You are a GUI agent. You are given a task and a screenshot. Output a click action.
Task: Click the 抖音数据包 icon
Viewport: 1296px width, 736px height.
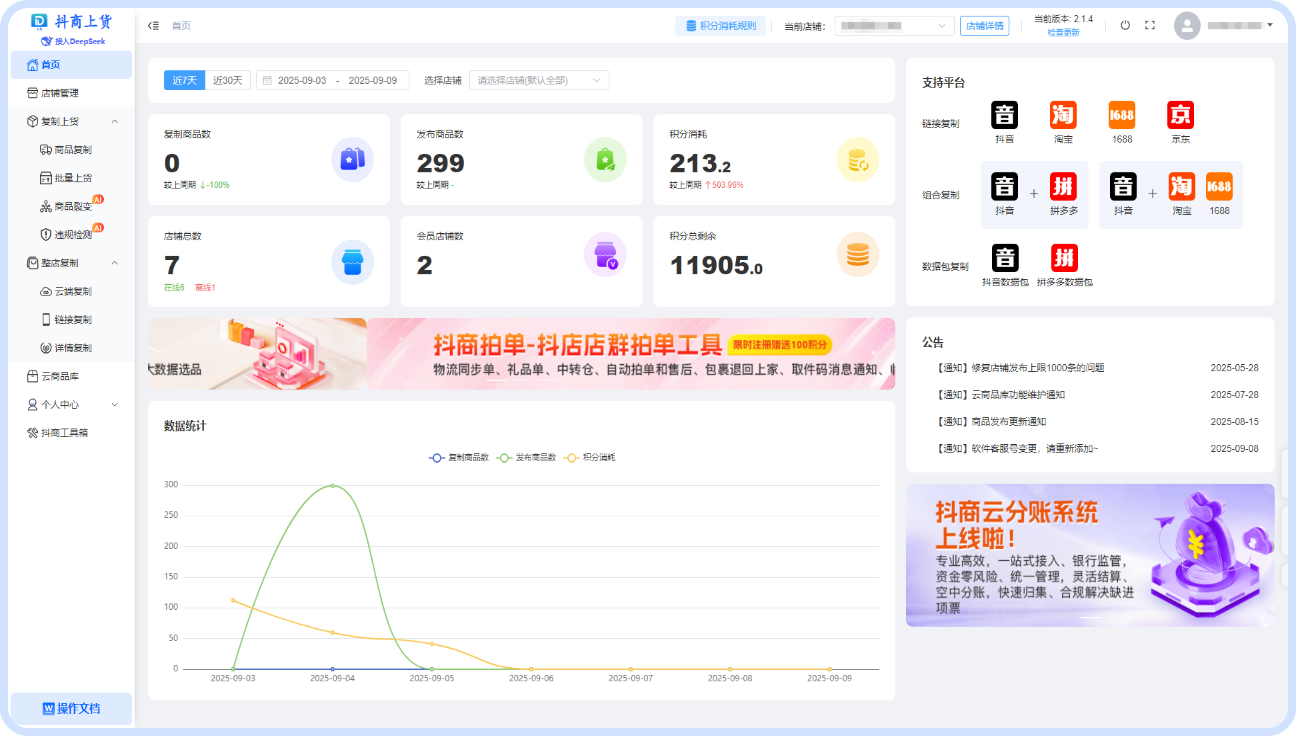pos(1004,258)
